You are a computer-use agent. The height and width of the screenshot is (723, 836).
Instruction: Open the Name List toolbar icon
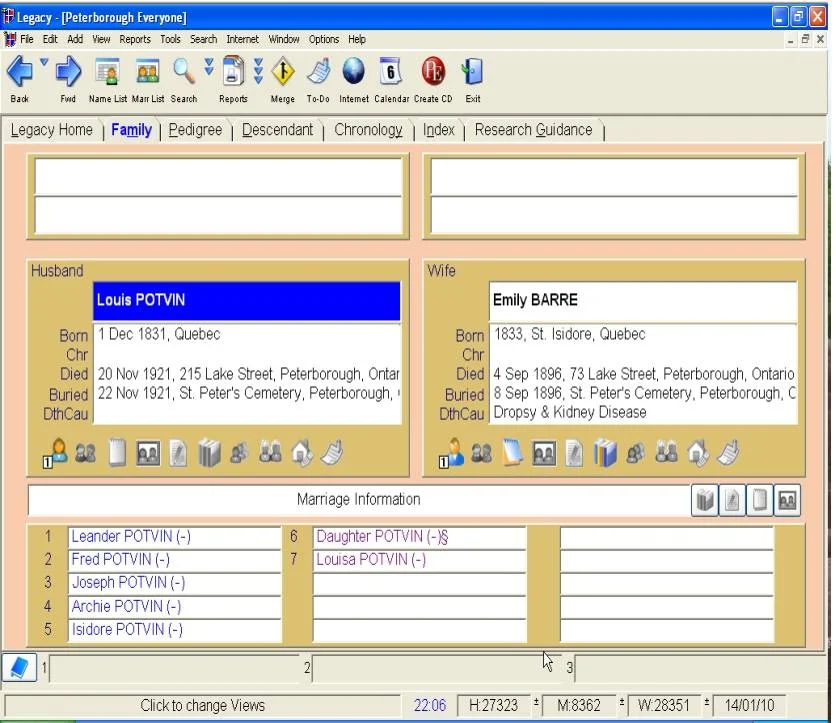click(108, 72)
